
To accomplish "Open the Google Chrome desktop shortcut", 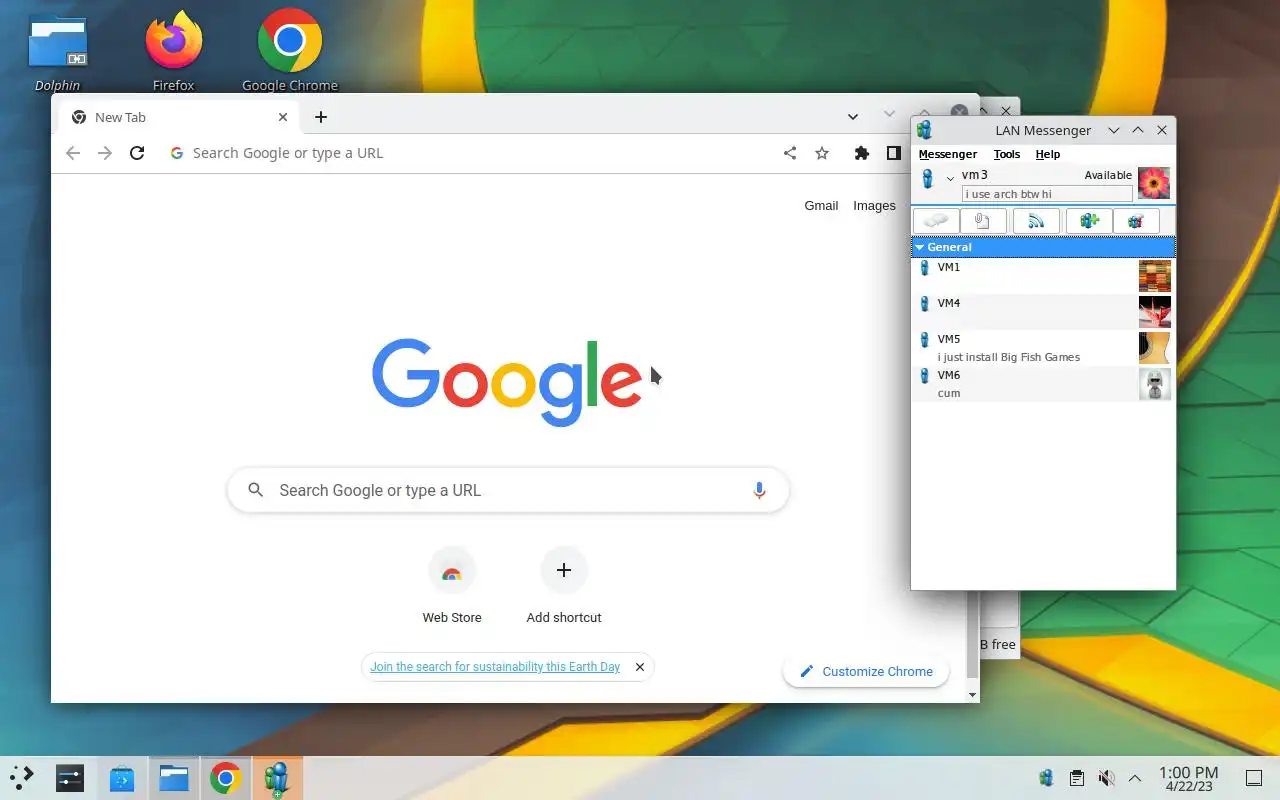I will 290,50.
